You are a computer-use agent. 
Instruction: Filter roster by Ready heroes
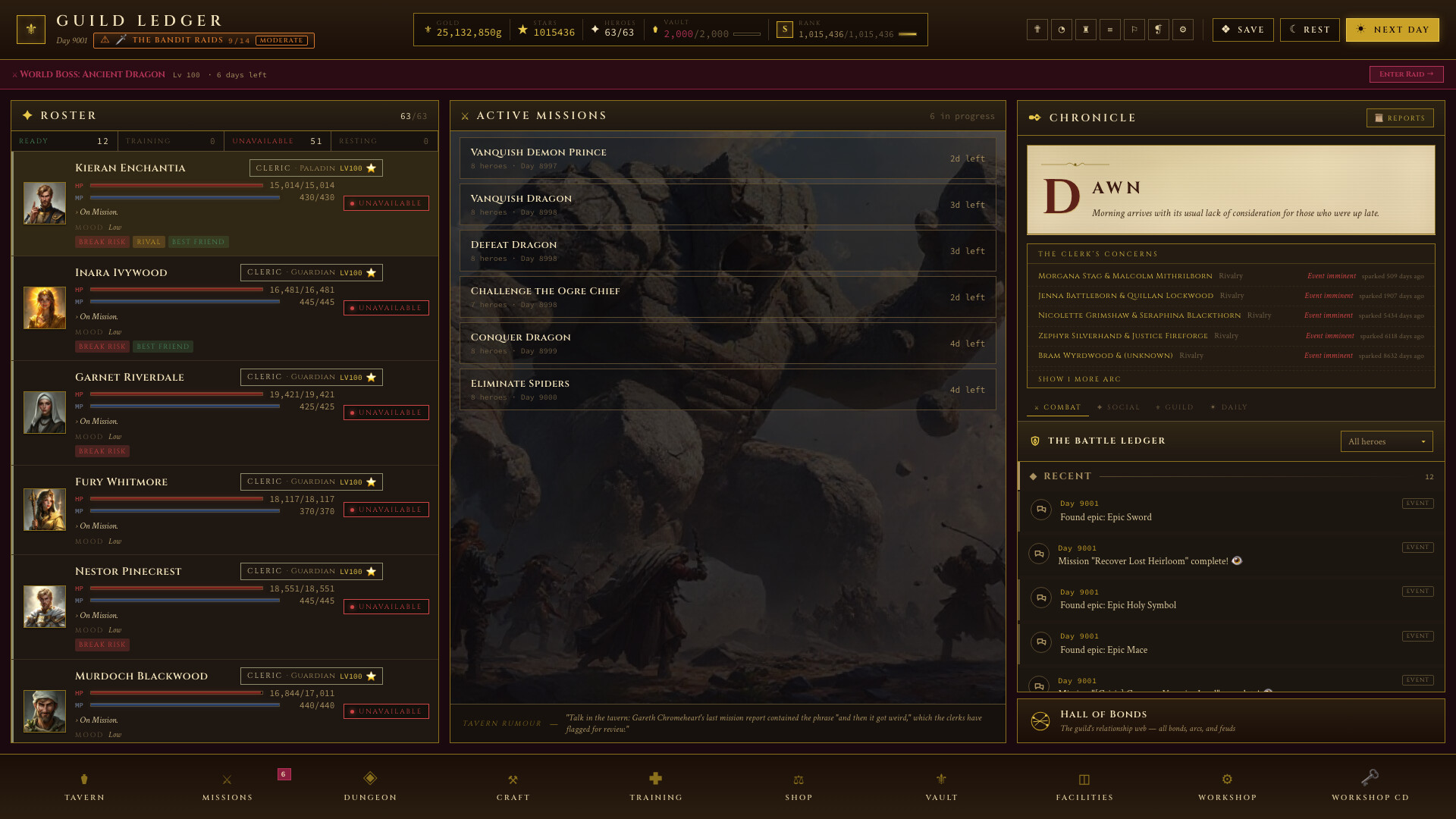[64, 141]
